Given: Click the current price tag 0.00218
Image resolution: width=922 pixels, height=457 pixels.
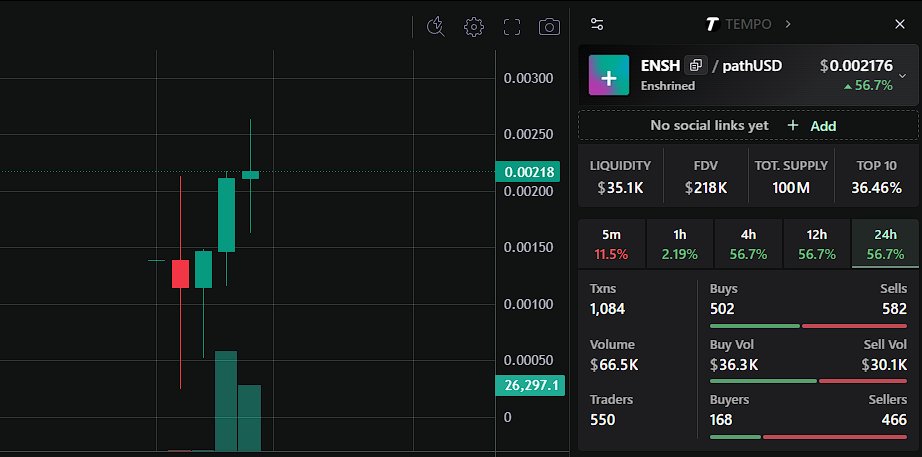Looking at the screenshot, I should (x=528, y=172).
